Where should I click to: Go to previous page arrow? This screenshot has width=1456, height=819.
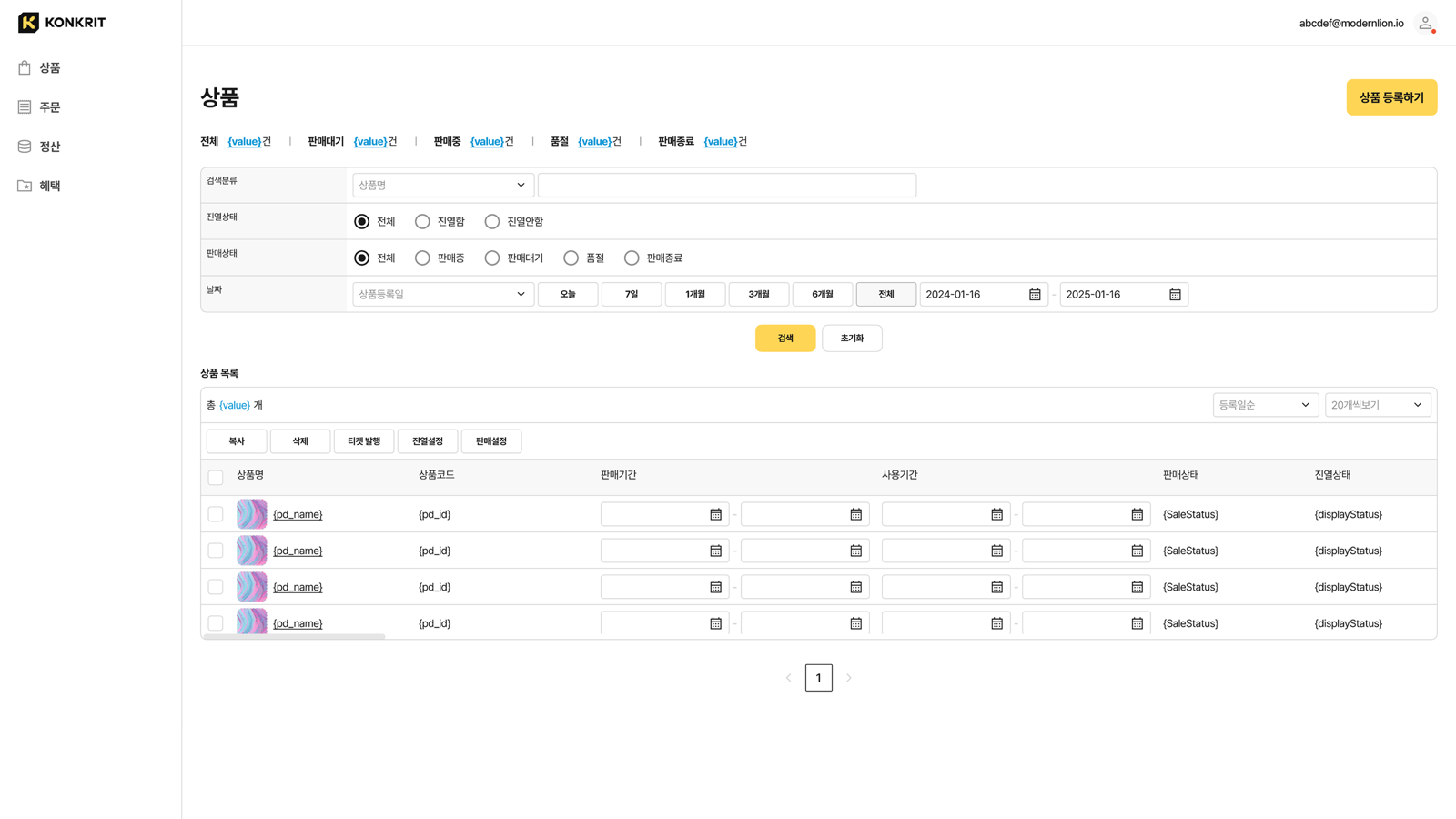point(788,678)
